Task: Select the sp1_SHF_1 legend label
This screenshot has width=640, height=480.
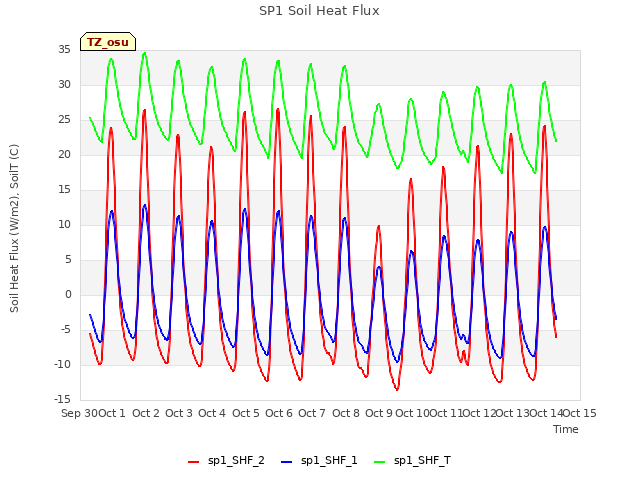Action: click(329, 461)
